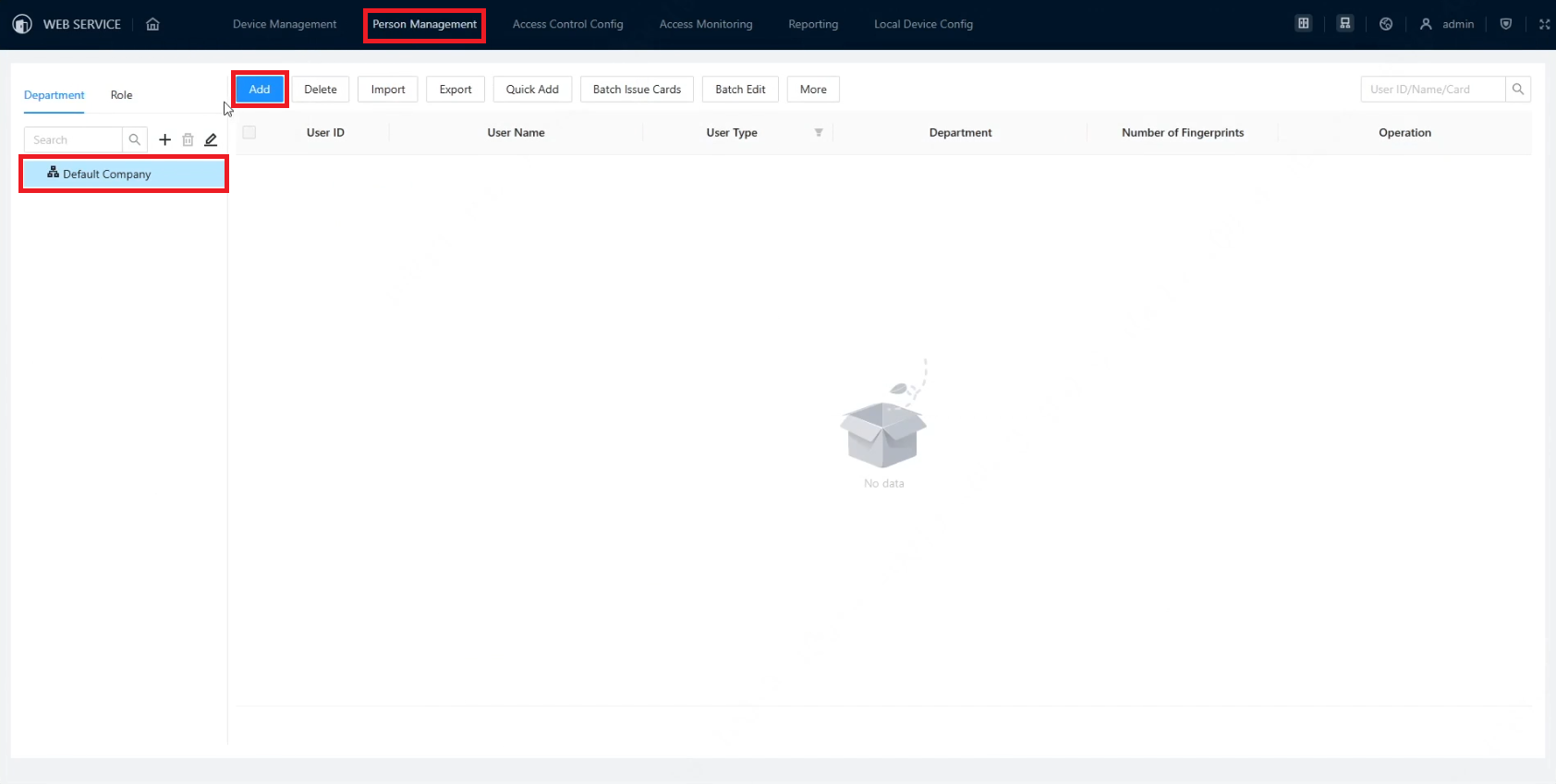Open the admin account menu
Viewport: 1556px width, 784px height.
coord(1447,24)
